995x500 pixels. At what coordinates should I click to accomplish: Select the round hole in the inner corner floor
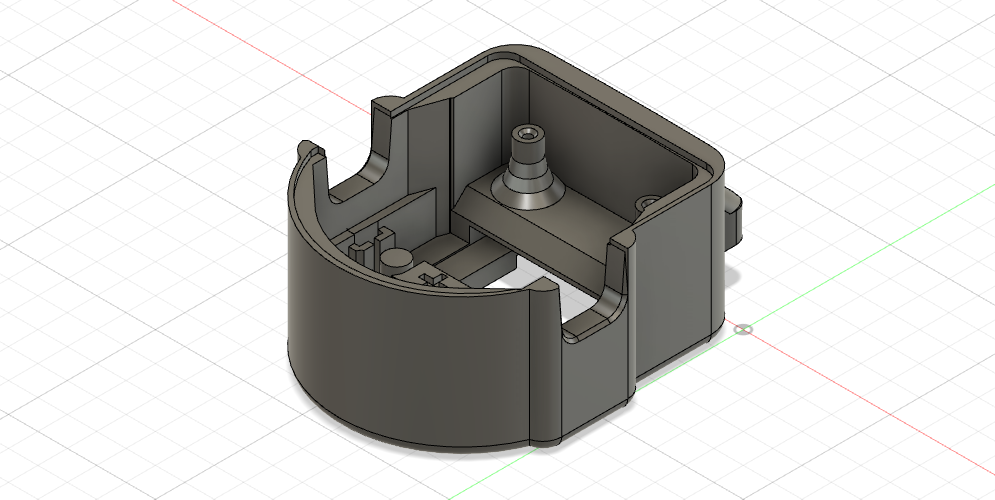pos(648,203)
